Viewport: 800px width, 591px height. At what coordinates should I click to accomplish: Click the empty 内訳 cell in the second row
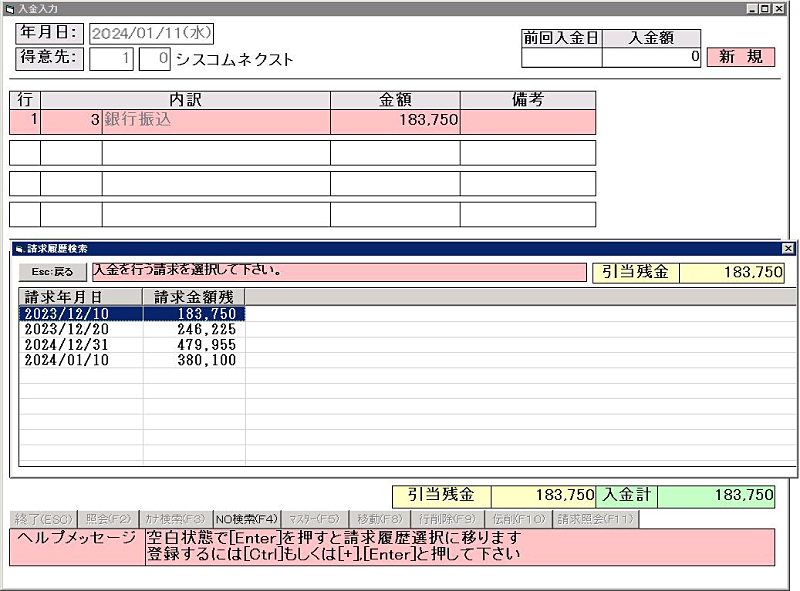[x=216, y=153]
